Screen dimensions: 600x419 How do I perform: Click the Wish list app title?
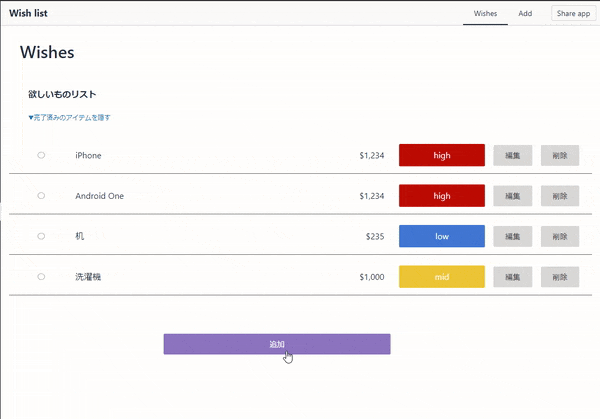coord(28,13)
